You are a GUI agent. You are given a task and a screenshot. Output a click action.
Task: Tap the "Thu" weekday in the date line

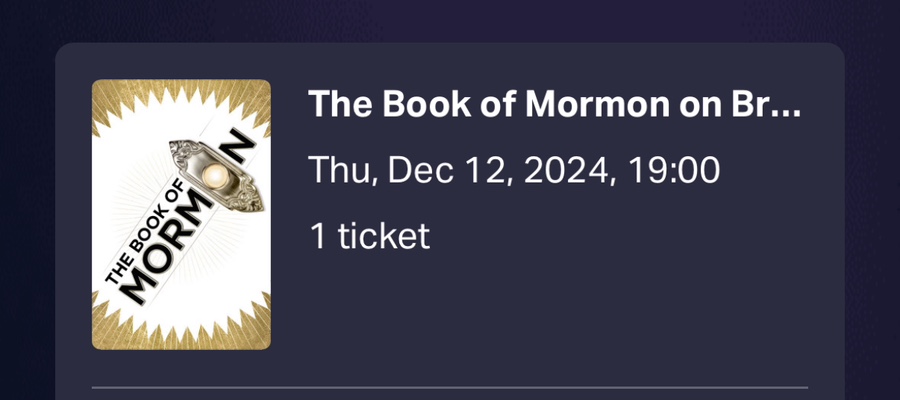343,170
